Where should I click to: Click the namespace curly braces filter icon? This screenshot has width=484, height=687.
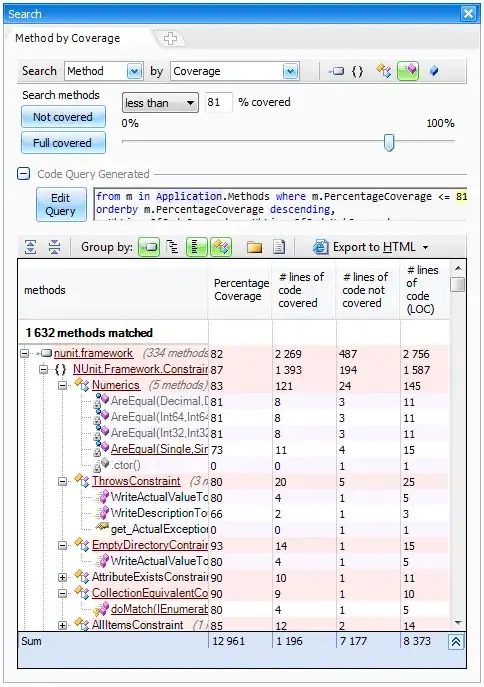click(357, 71)
